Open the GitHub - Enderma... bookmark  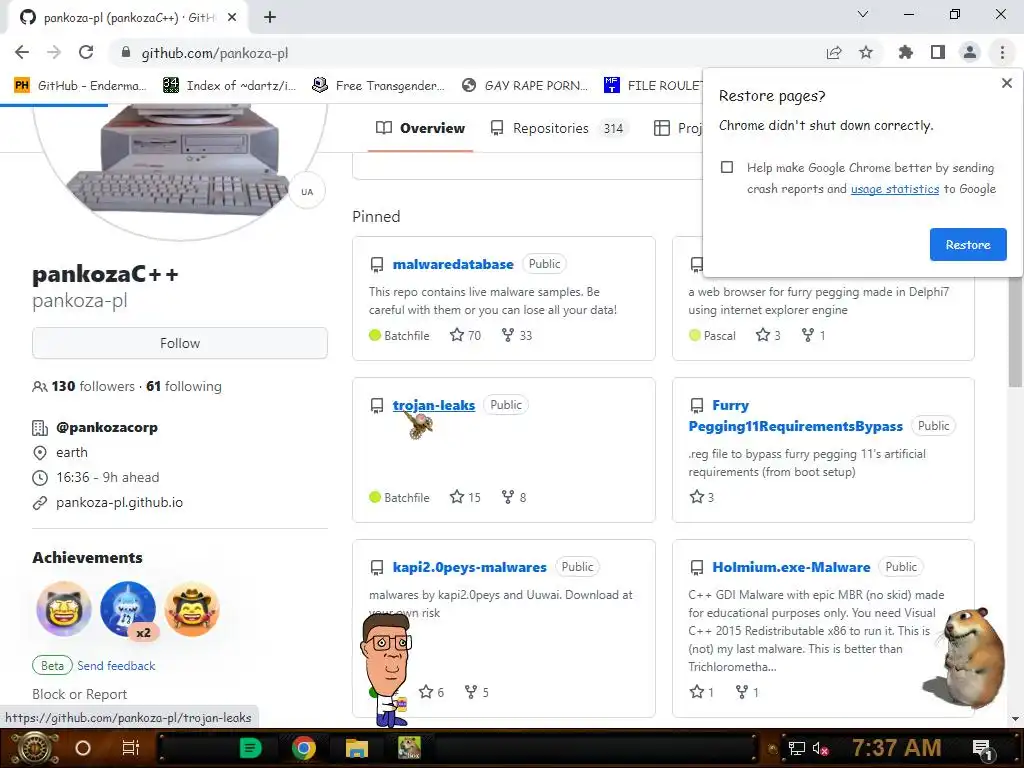tap(80, 85)
